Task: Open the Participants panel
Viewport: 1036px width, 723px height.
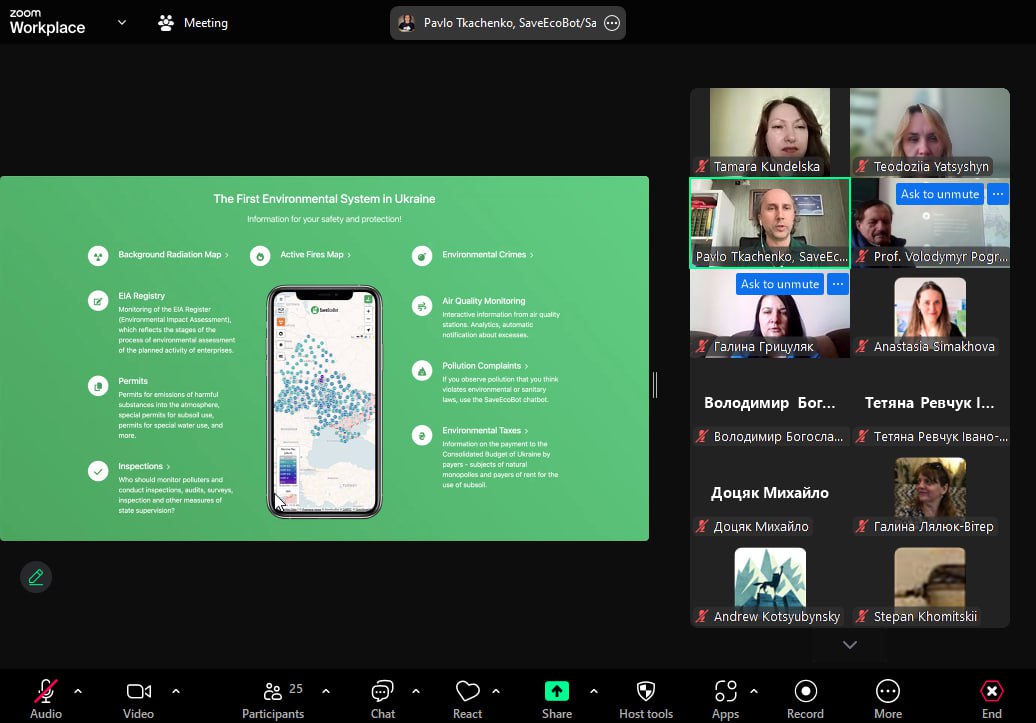Action: click(x=273, y=699)
